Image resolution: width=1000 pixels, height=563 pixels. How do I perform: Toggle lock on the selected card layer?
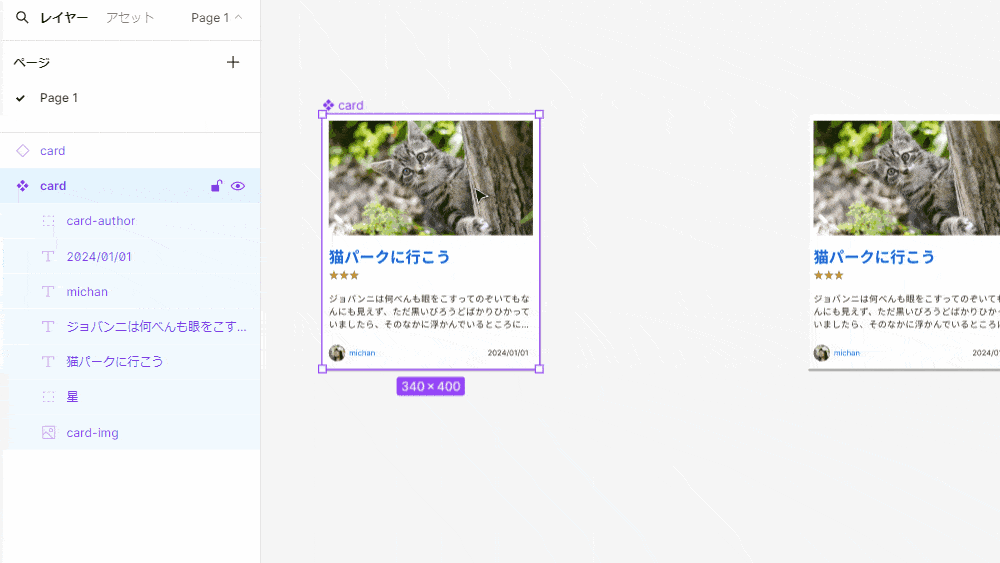coord(217,186)
